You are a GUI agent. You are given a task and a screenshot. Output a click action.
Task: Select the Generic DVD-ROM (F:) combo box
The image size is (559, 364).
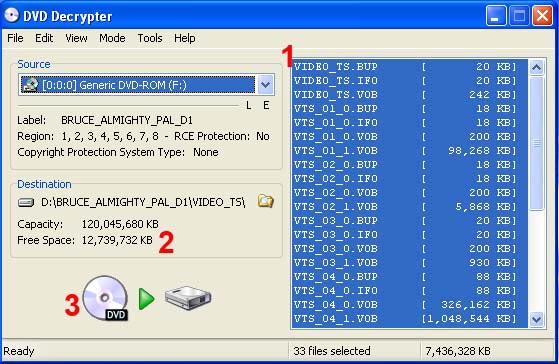click(x=146, y=85)
